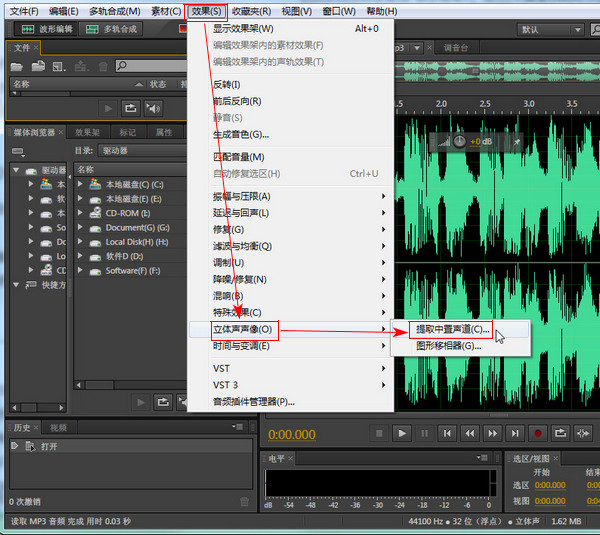This screenshot has height=535, width=600.
Task: Open the 振幅与压限(A) submenu
Action: [291, 197]
